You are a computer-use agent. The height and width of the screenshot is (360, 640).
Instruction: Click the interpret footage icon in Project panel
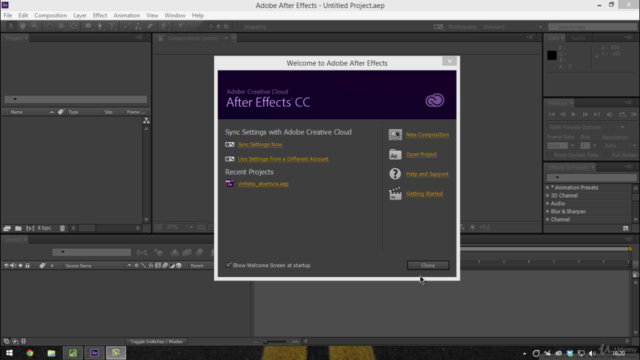[7, 228]
